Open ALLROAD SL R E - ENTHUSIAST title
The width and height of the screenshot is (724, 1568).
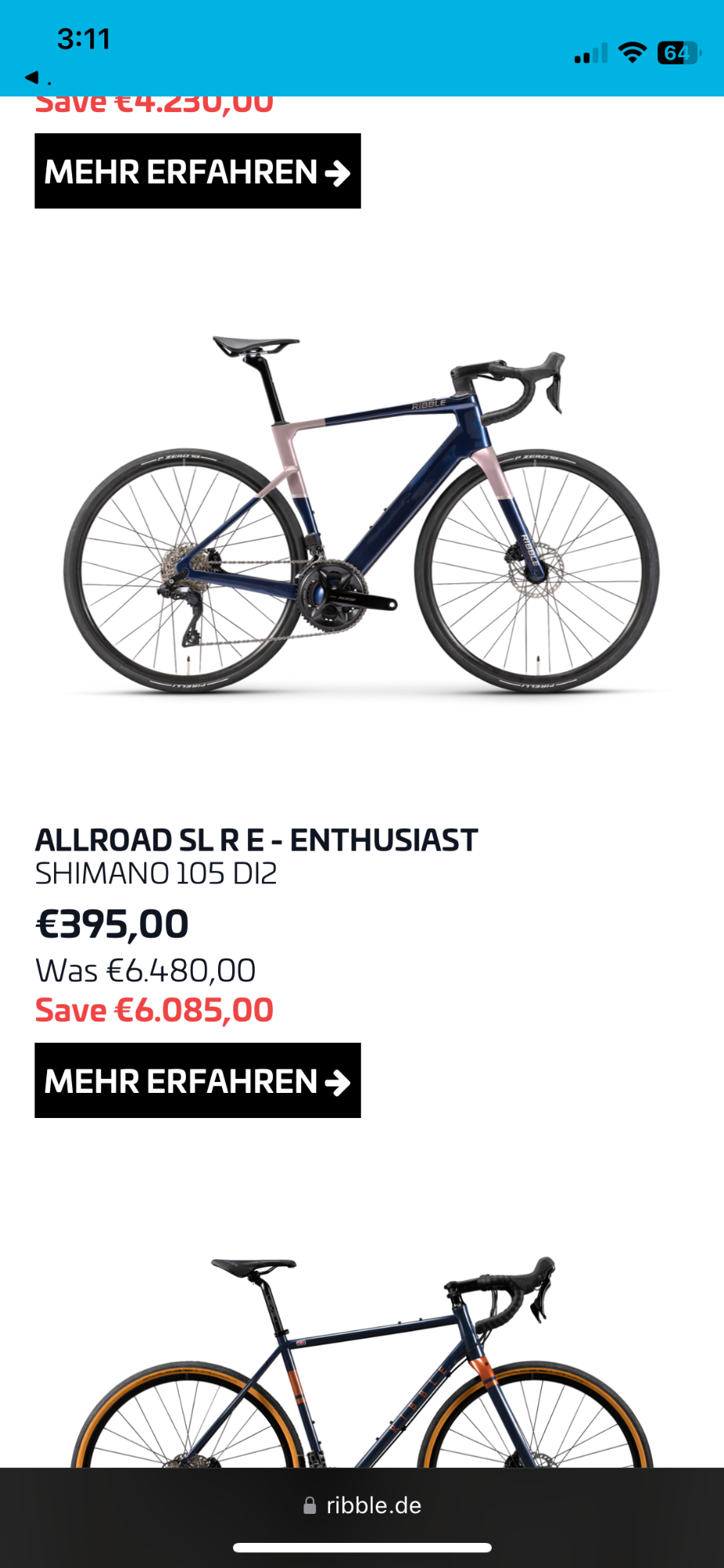coord(256,840)
